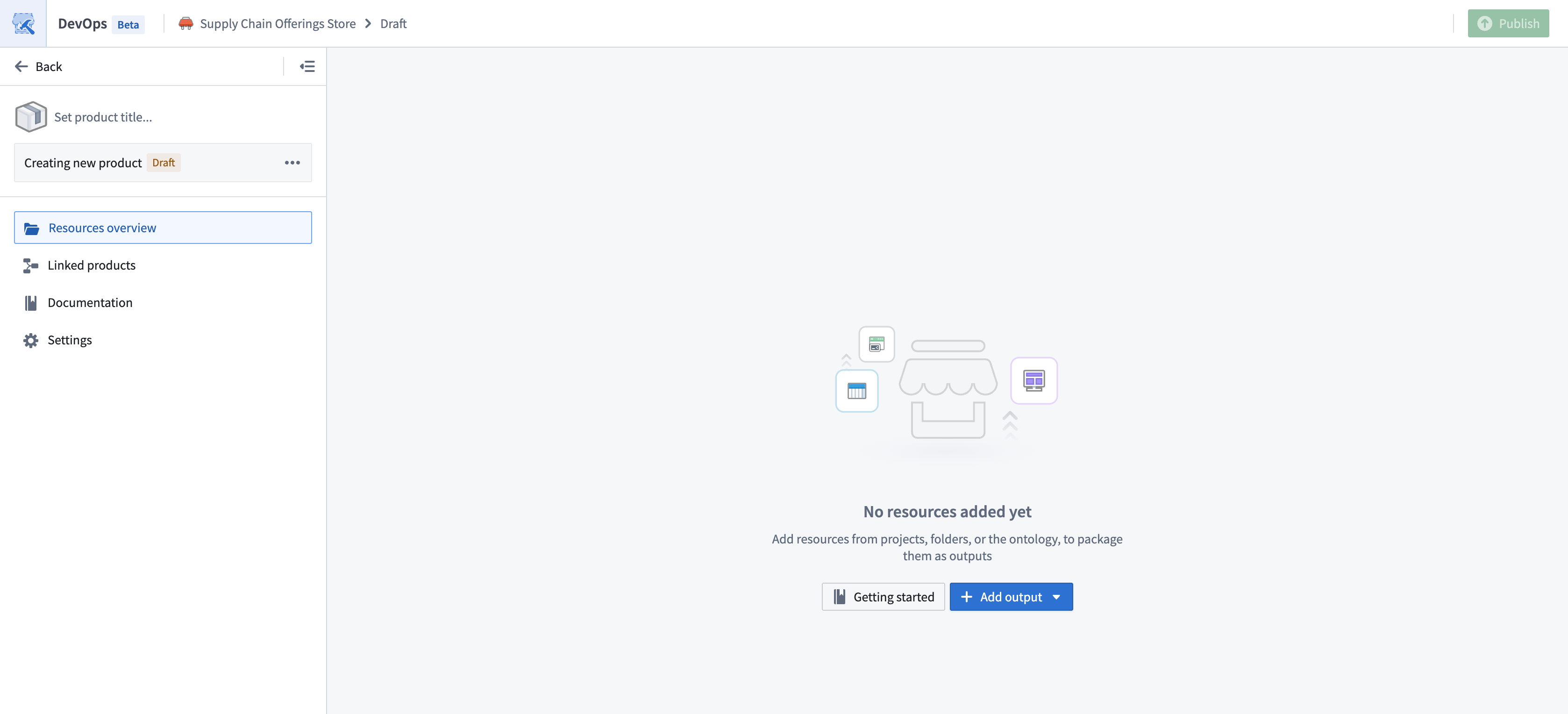Open the Linked products section
The width and height of the screenshot is (1568, 714).
pyautogui.click(x=91, y=265)
